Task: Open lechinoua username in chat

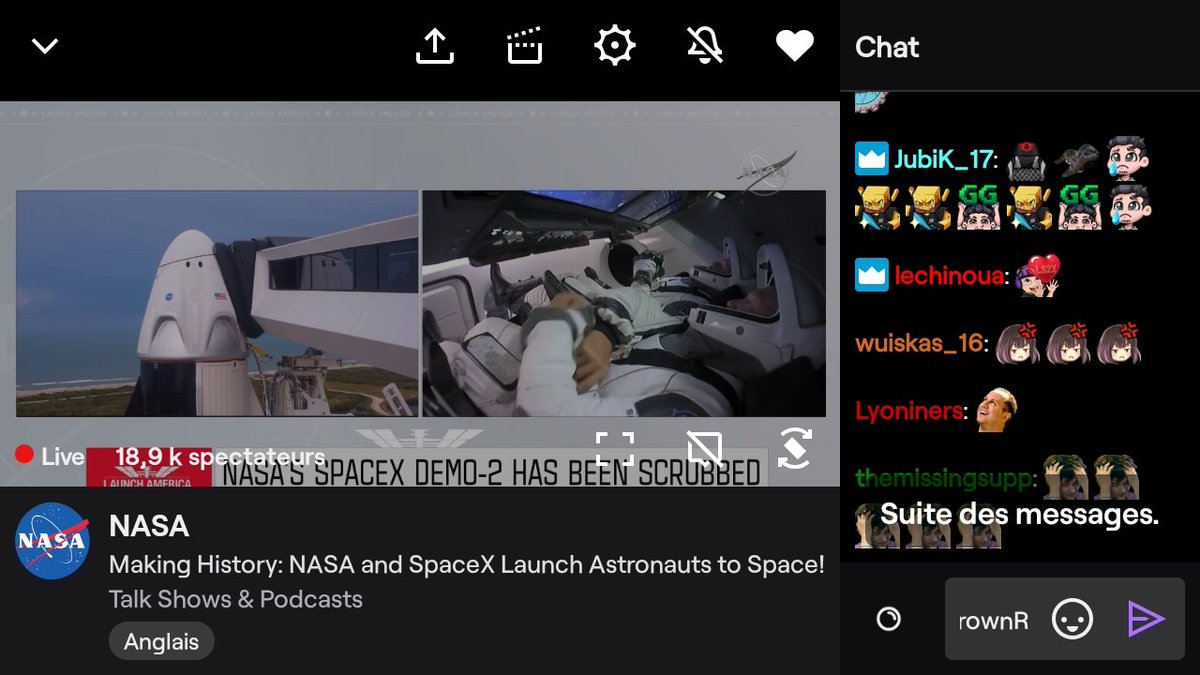Action: (948, 276)
